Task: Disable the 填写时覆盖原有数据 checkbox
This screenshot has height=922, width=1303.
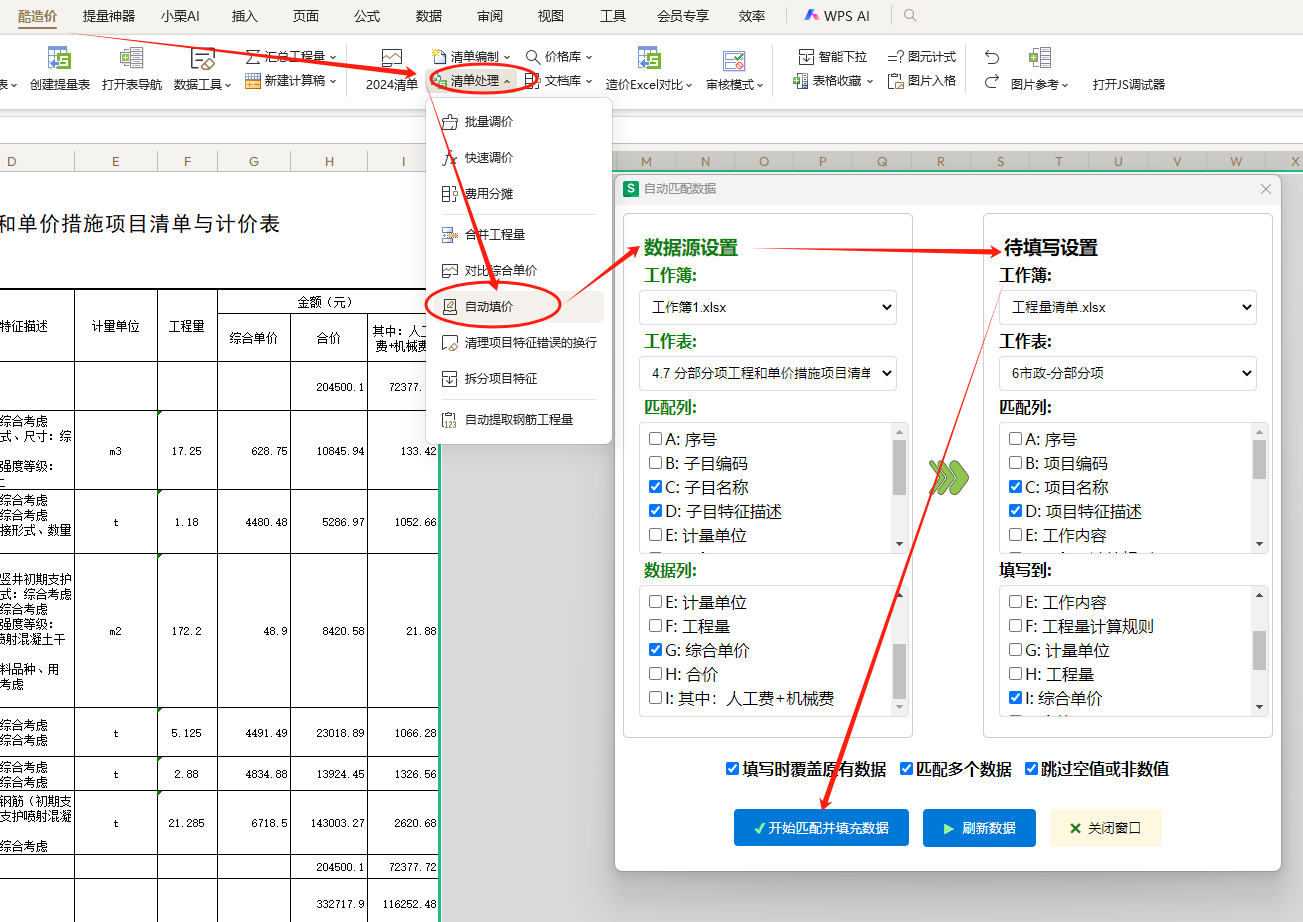Action: [733, 769]
